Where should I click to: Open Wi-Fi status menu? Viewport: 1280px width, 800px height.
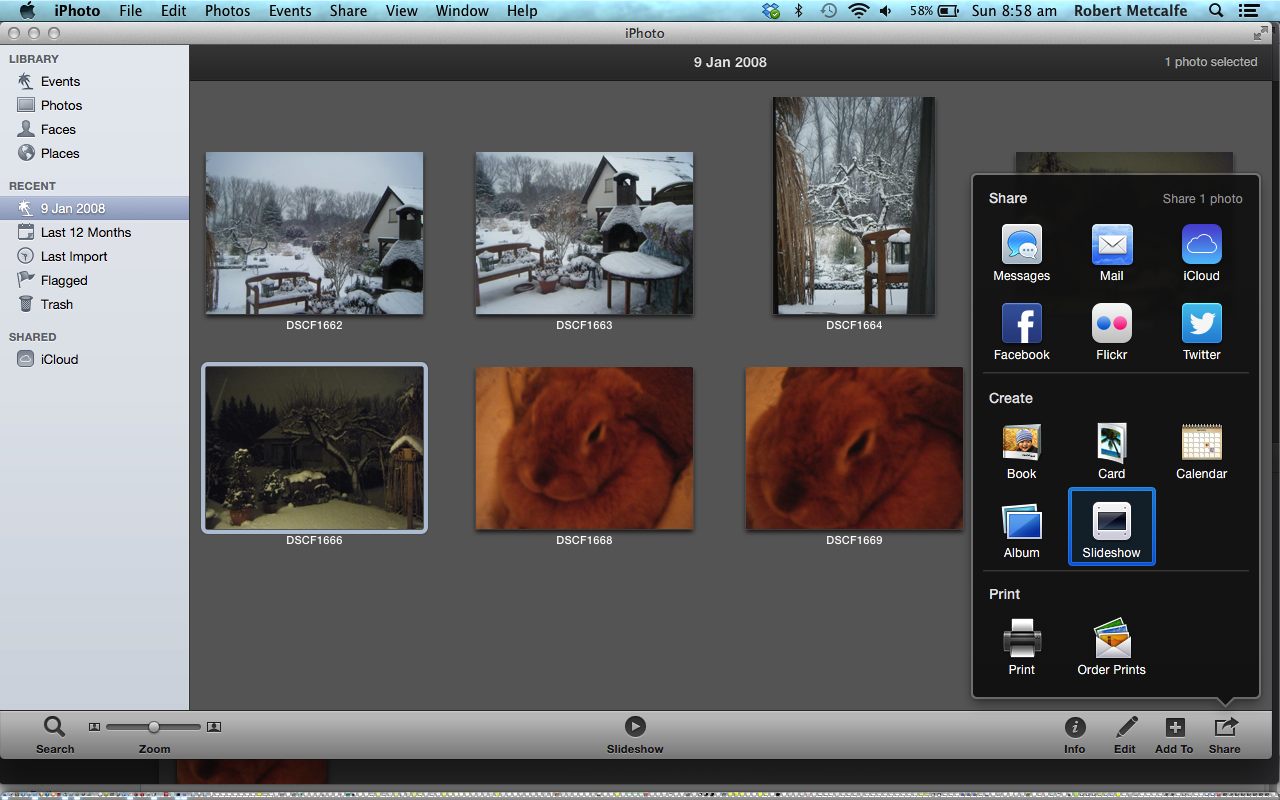[x=858, y=11]
